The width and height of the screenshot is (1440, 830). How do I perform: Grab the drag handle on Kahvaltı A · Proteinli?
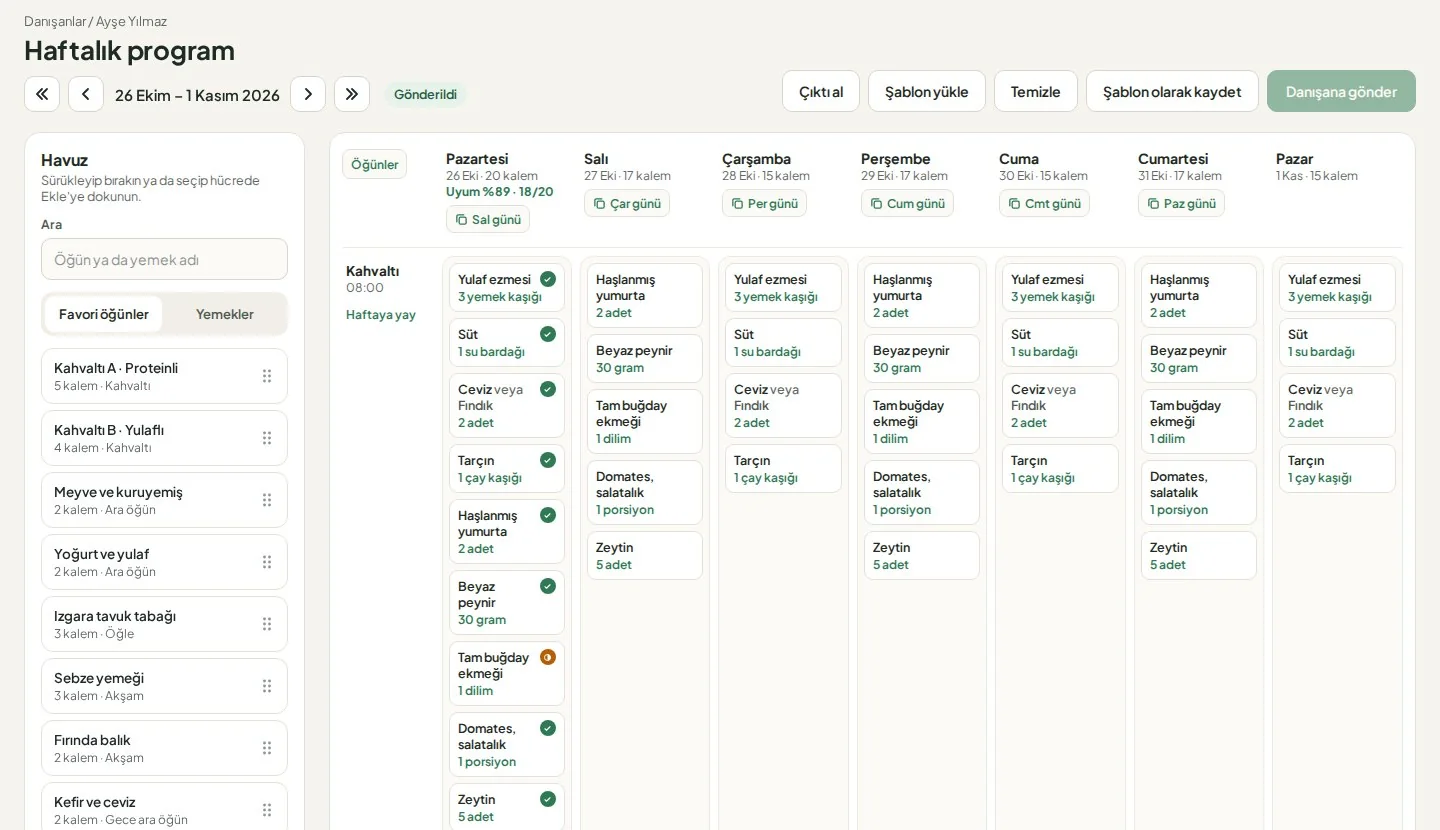267,376
